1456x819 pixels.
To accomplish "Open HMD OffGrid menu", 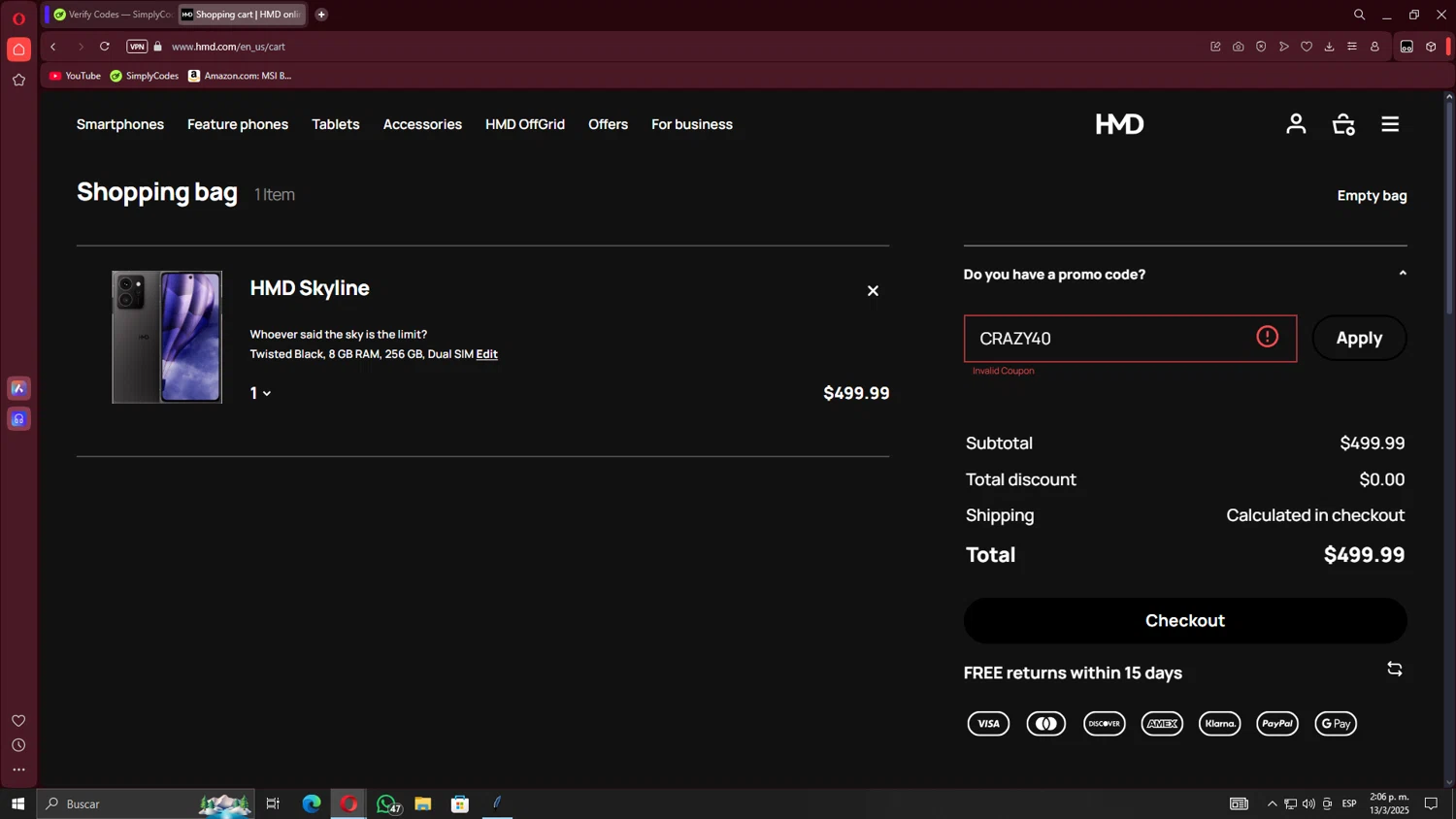I will [525, 124].
